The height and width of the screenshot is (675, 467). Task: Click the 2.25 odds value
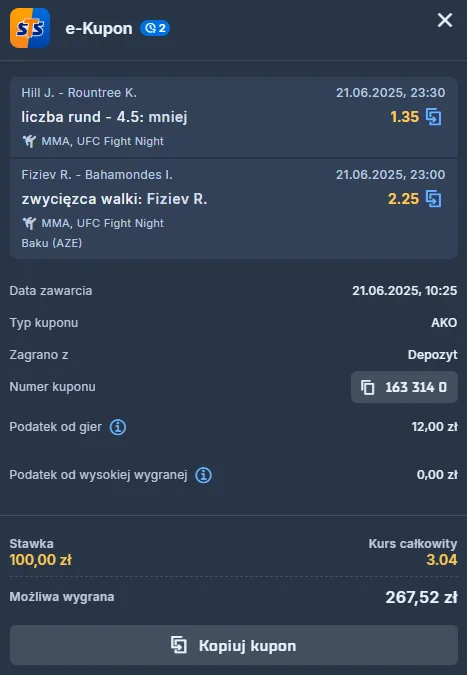click(403, 199)
